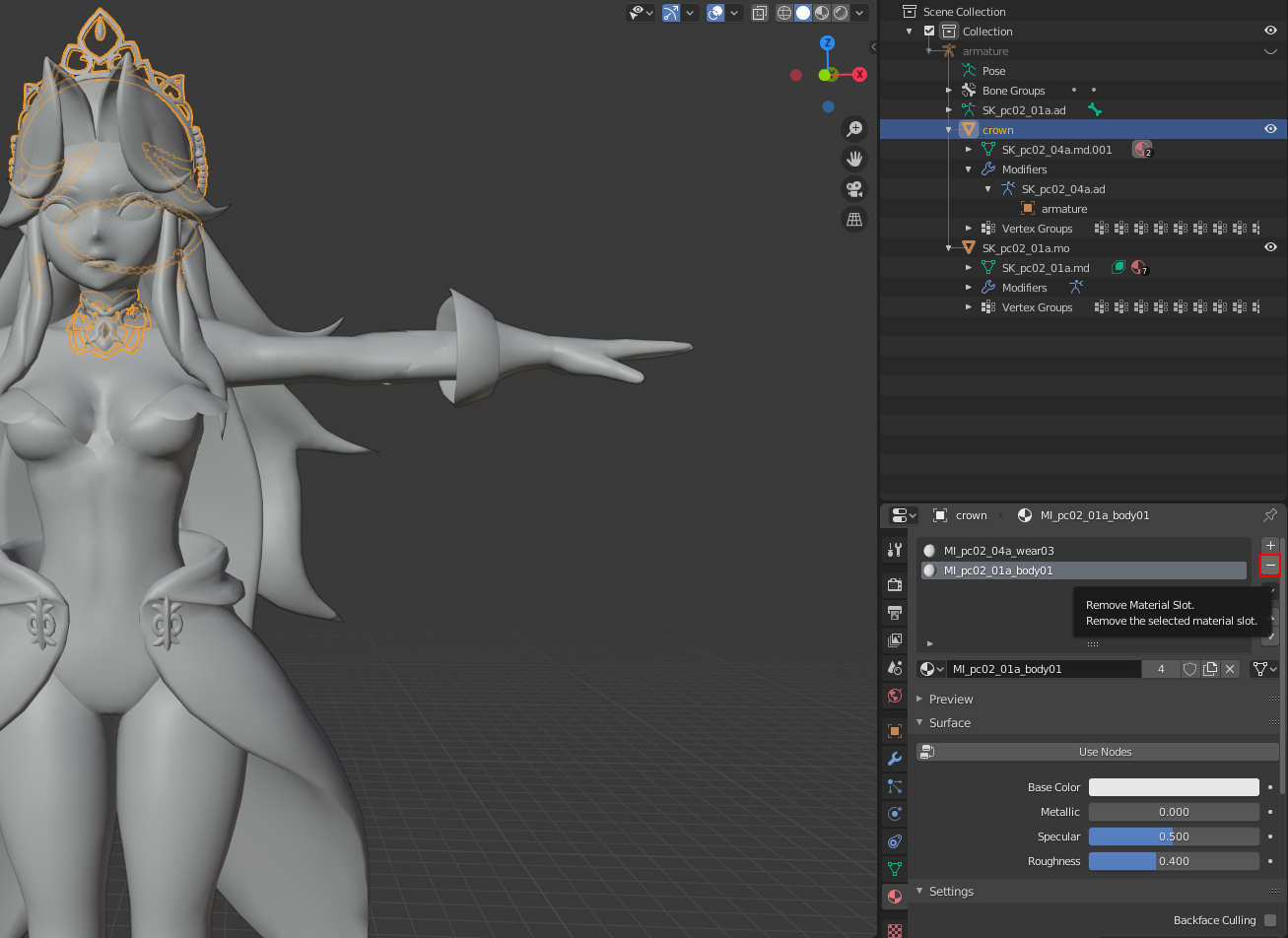Open the Scene properties tab

pyautogui.click(x=895, y=668)
